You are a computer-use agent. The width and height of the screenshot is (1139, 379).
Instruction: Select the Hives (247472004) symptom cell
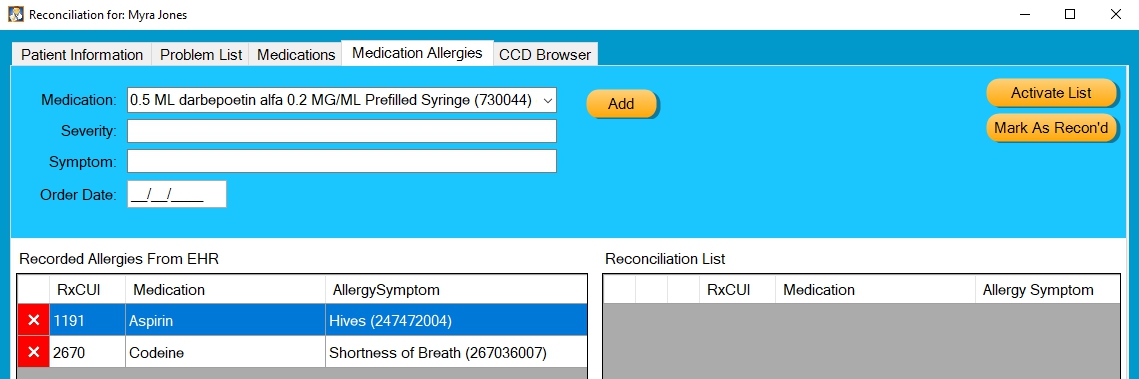click(456, 320)
